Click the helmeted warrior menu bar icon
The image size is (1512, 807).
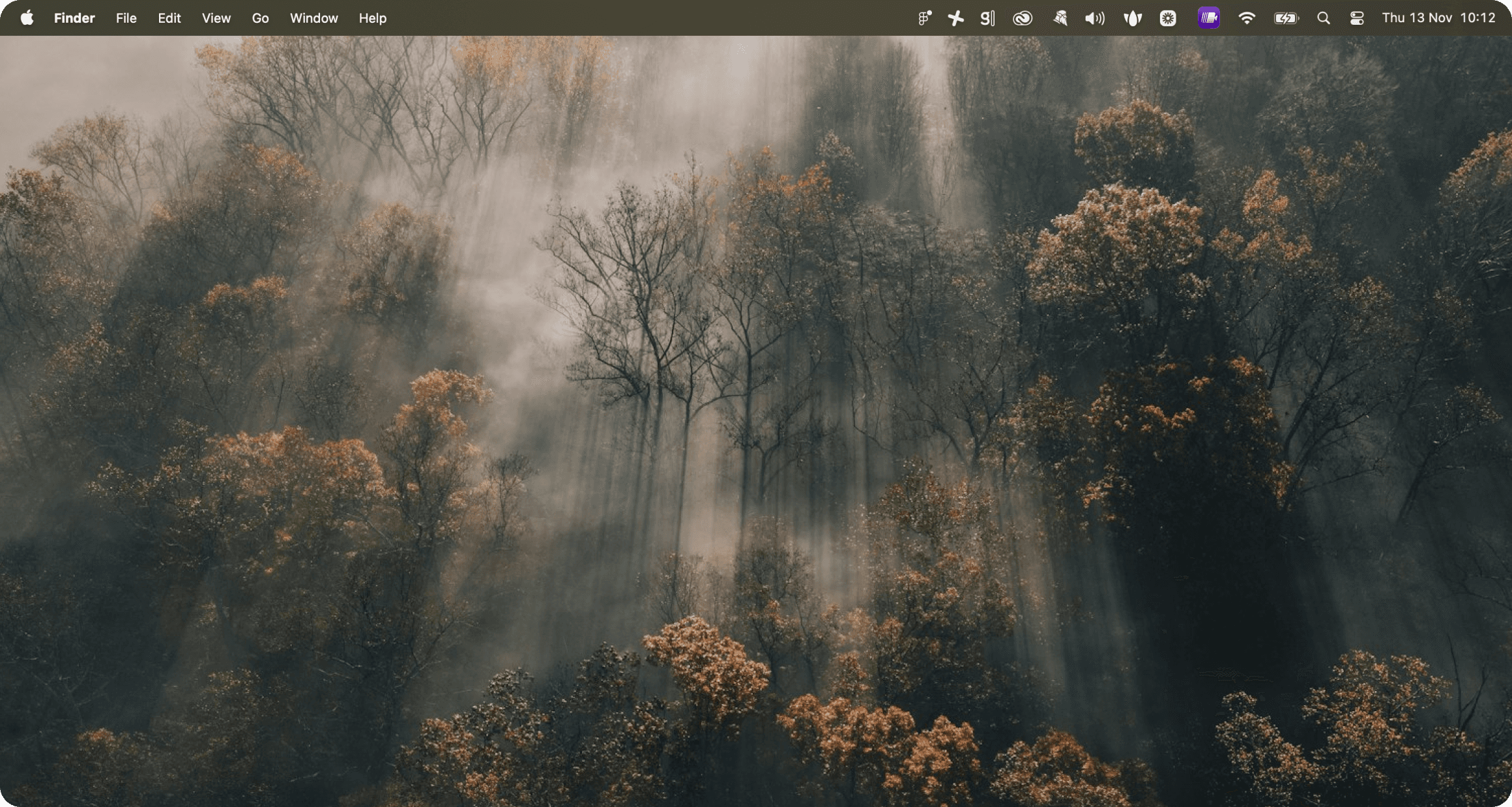click(x=1060, y=18)
